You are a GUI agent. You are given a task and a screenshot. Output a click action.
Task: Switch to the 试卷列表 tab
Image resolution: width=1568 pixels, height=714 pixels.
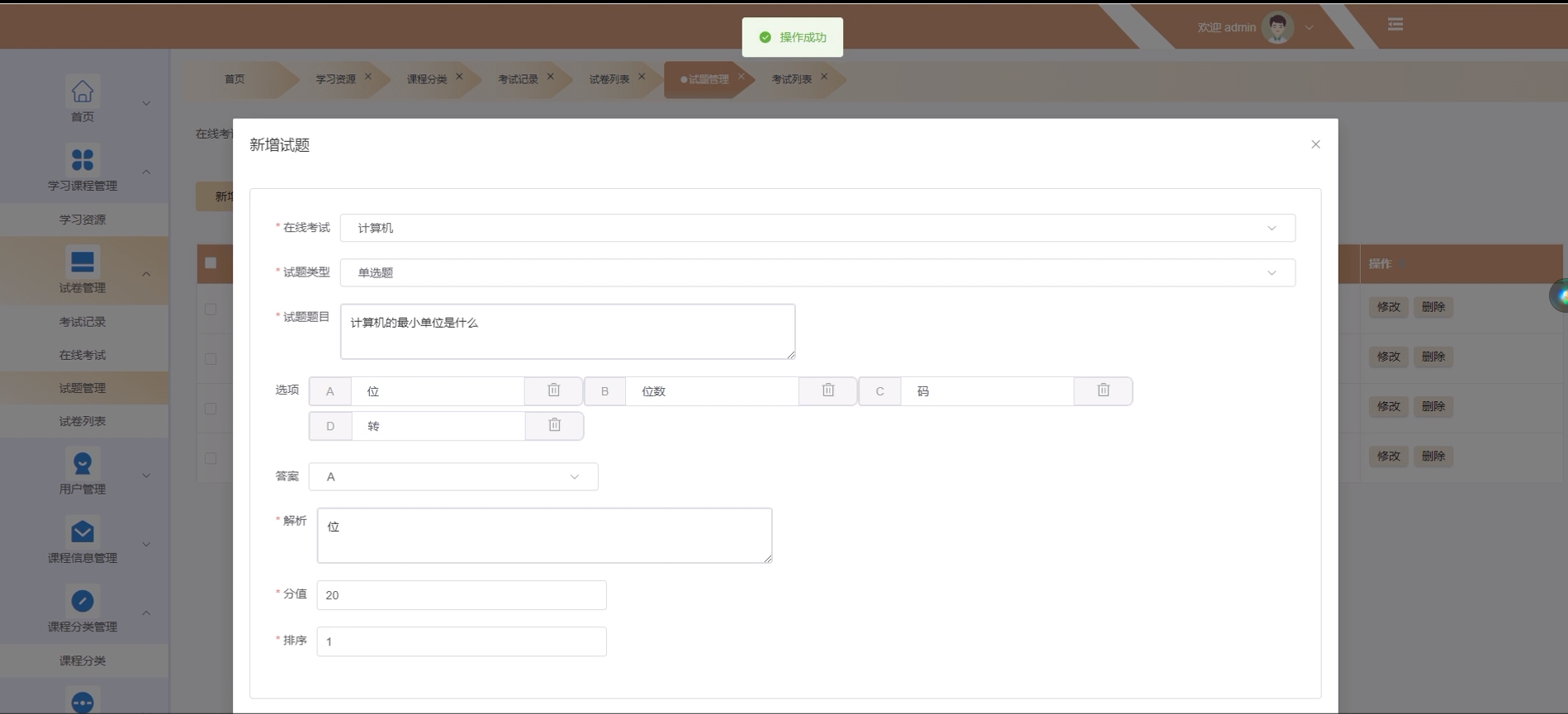point(609,79)
